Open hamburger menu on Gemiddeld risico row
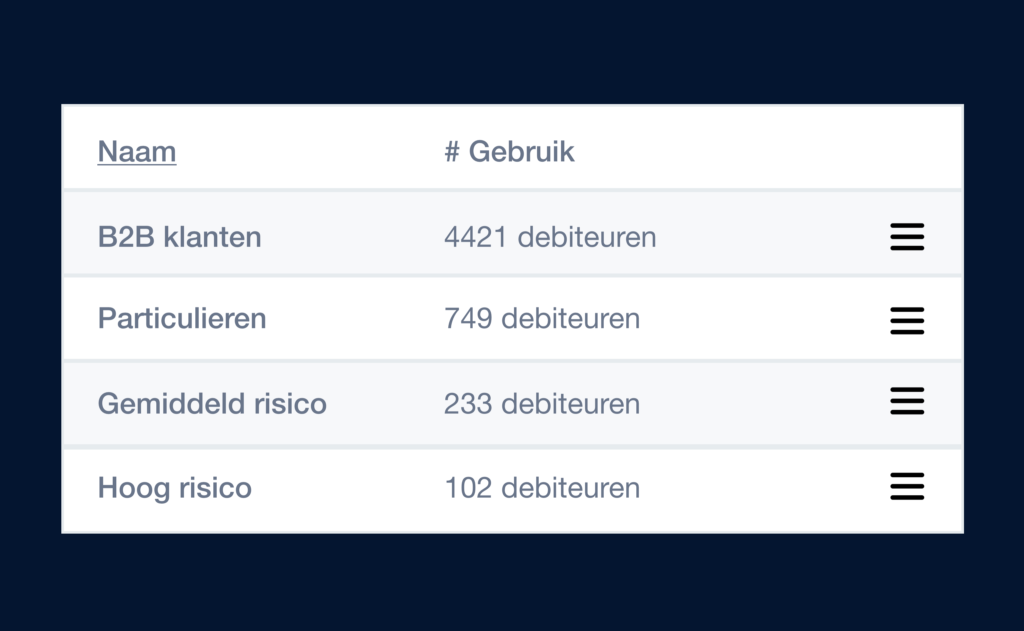 coord(907,401)
